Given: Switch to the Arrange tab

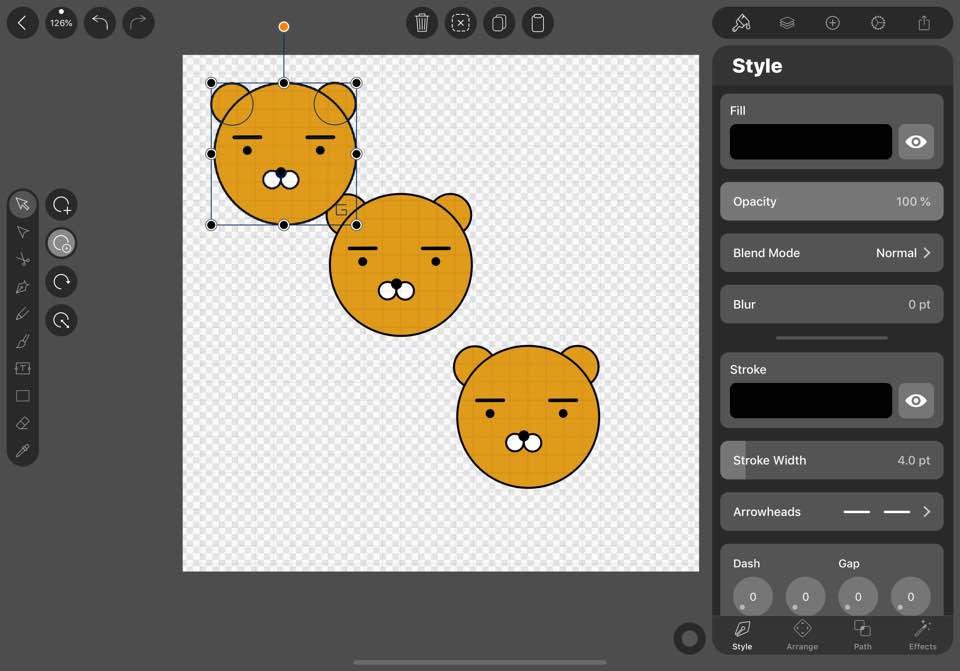Looking at the screenshot, I should pyautogui.click(x=802, y=635).
